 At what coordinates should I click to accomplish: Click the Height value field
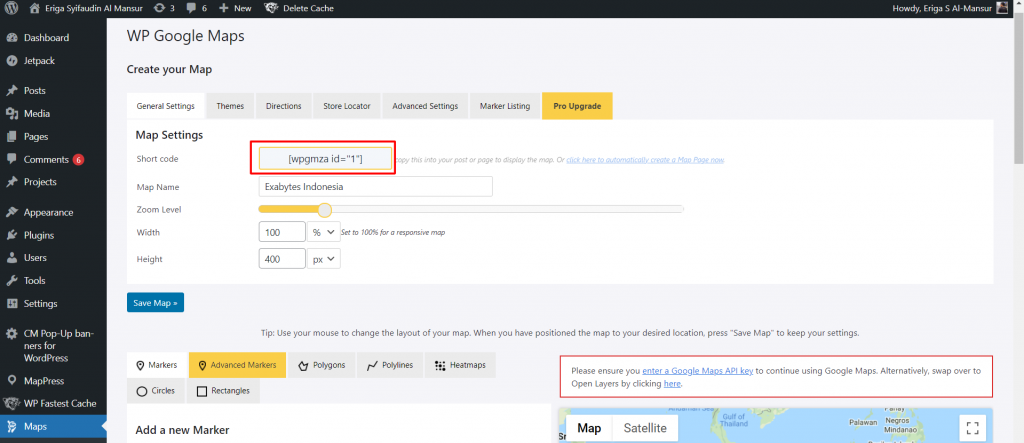tap(282, 259)
